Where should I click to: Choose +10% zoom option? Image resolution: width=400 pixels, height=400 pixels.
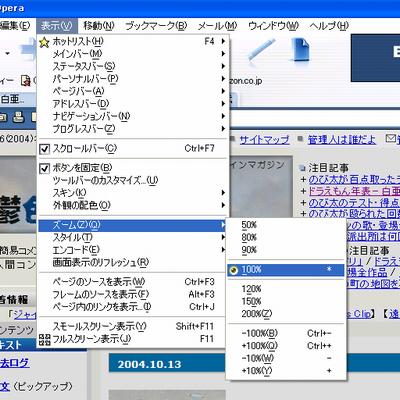tap(286, 371)
